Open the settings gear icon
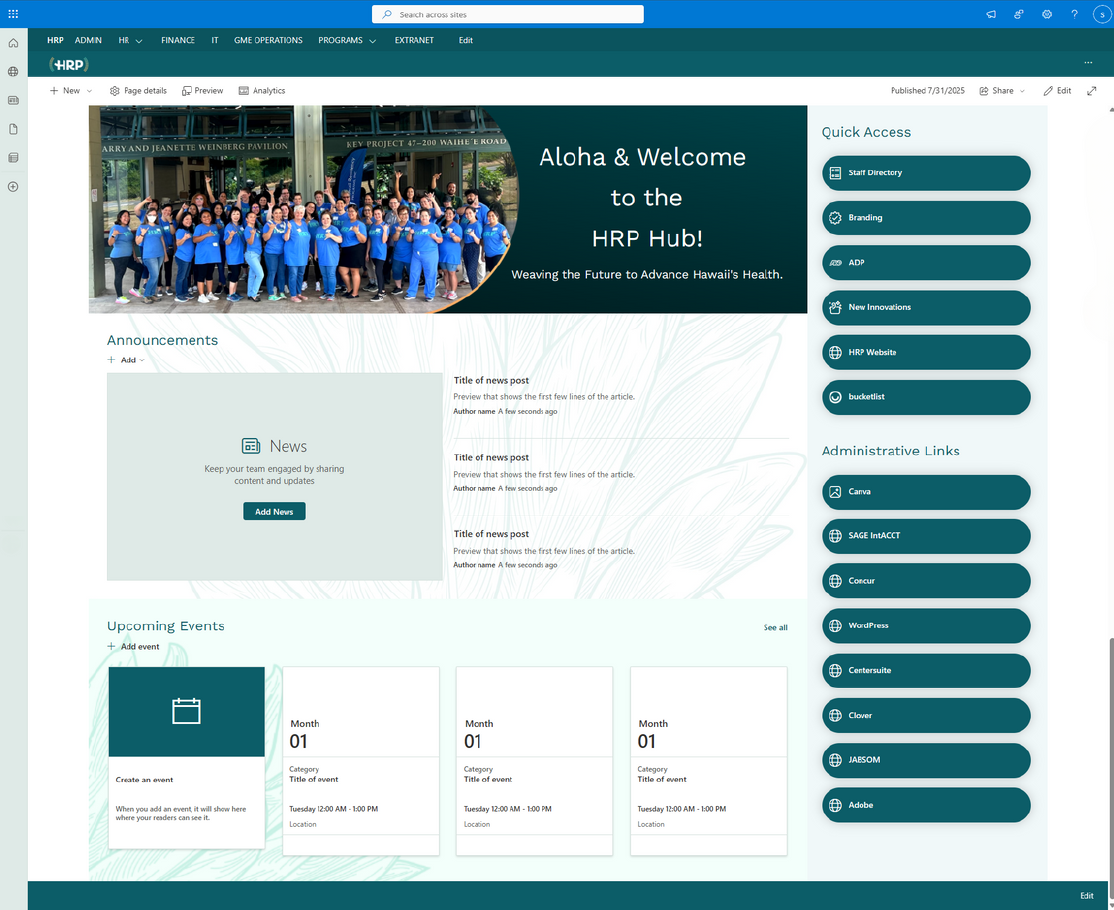Screen dimensions: 1114x910 (x=1046, y=14)
